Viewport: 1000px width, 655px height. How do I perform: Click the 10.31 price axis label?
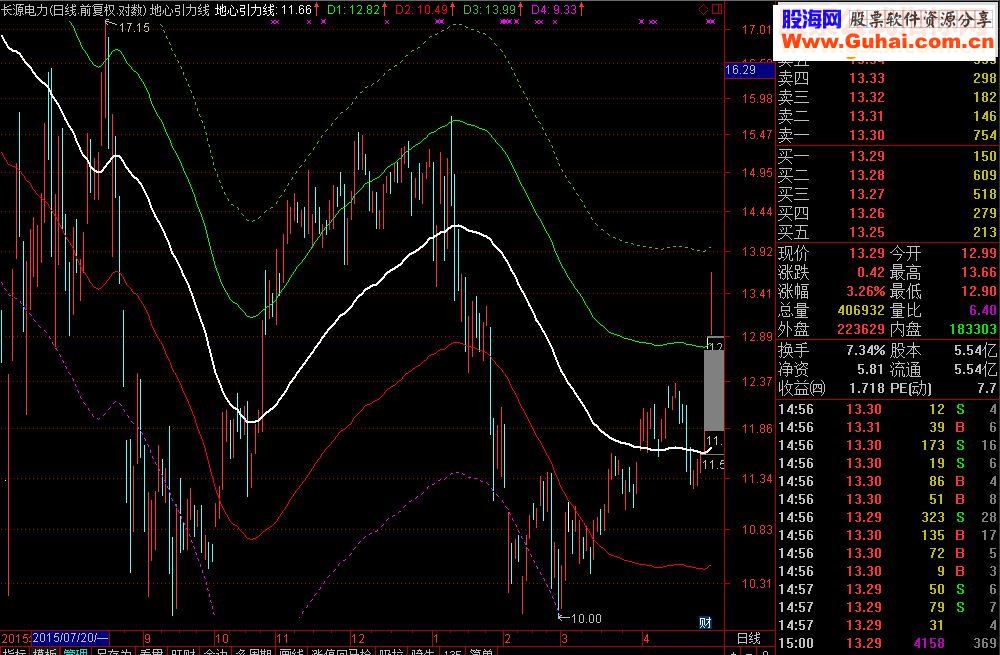(x=756, y=583)
